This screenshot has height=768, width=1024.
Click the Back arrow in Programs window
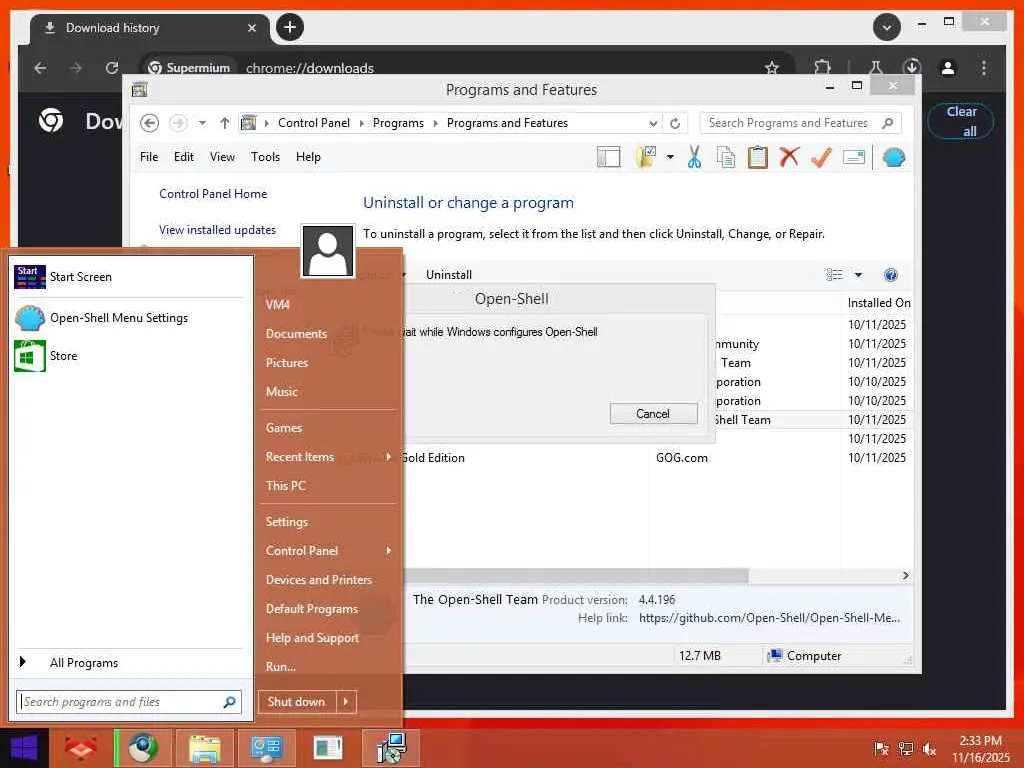click(150, 123)
